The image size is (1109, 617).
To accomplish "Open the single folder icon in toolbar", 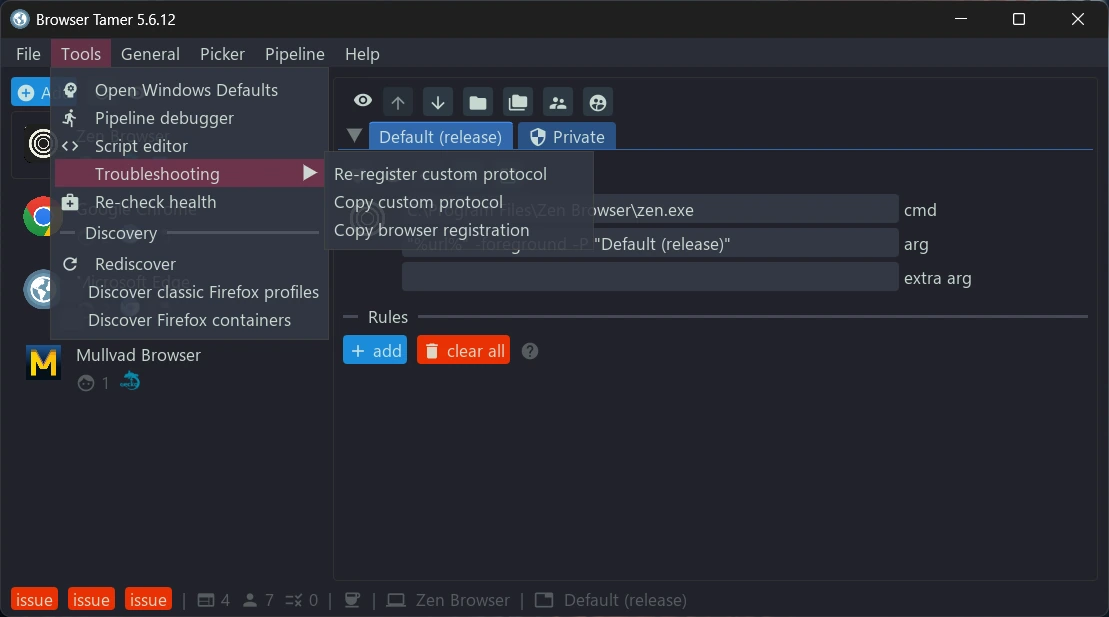I will coord(478,103).
